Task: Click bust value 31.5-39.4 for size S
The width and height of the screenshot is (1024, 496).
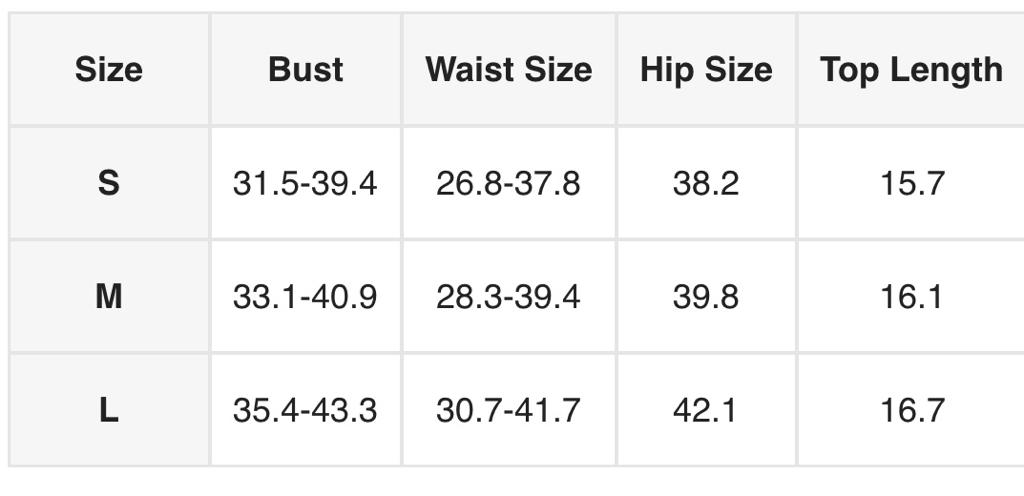Action: 305,184
